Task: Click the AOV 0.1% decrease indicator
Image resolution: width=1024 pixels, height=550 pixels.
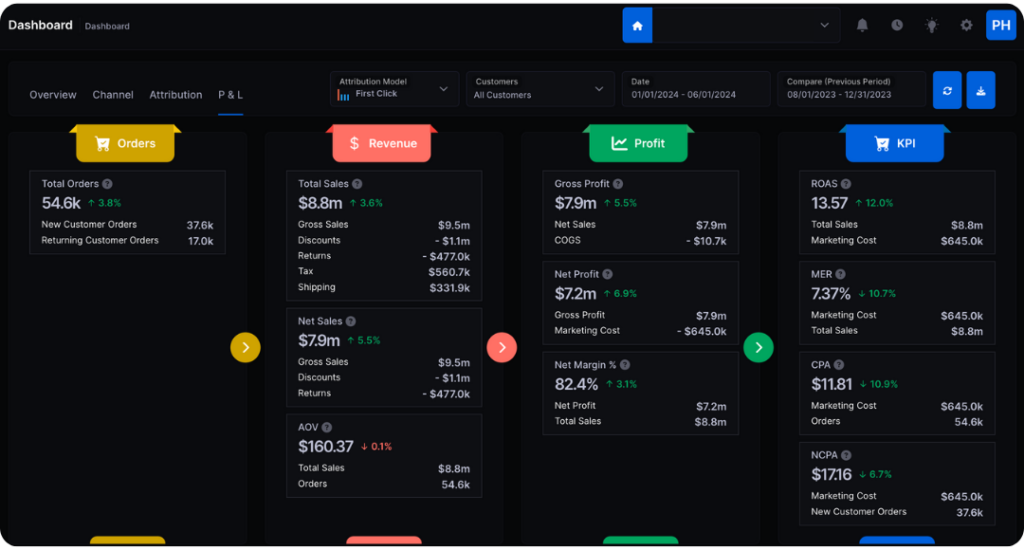Action: [x=376, y=447]
